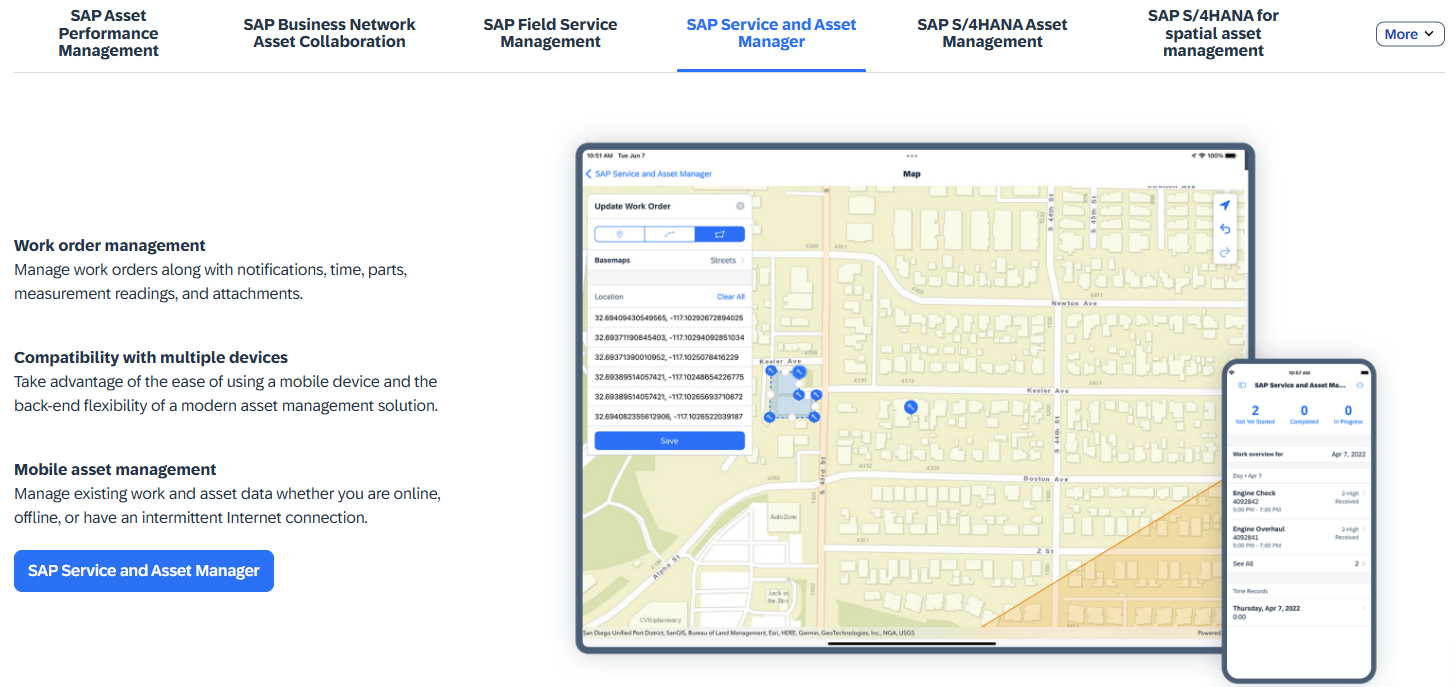Image resolution: width=1456 pixels, height=687 pixels.
Task: Select the polygon drawing mode
Action: click(720, 234)
